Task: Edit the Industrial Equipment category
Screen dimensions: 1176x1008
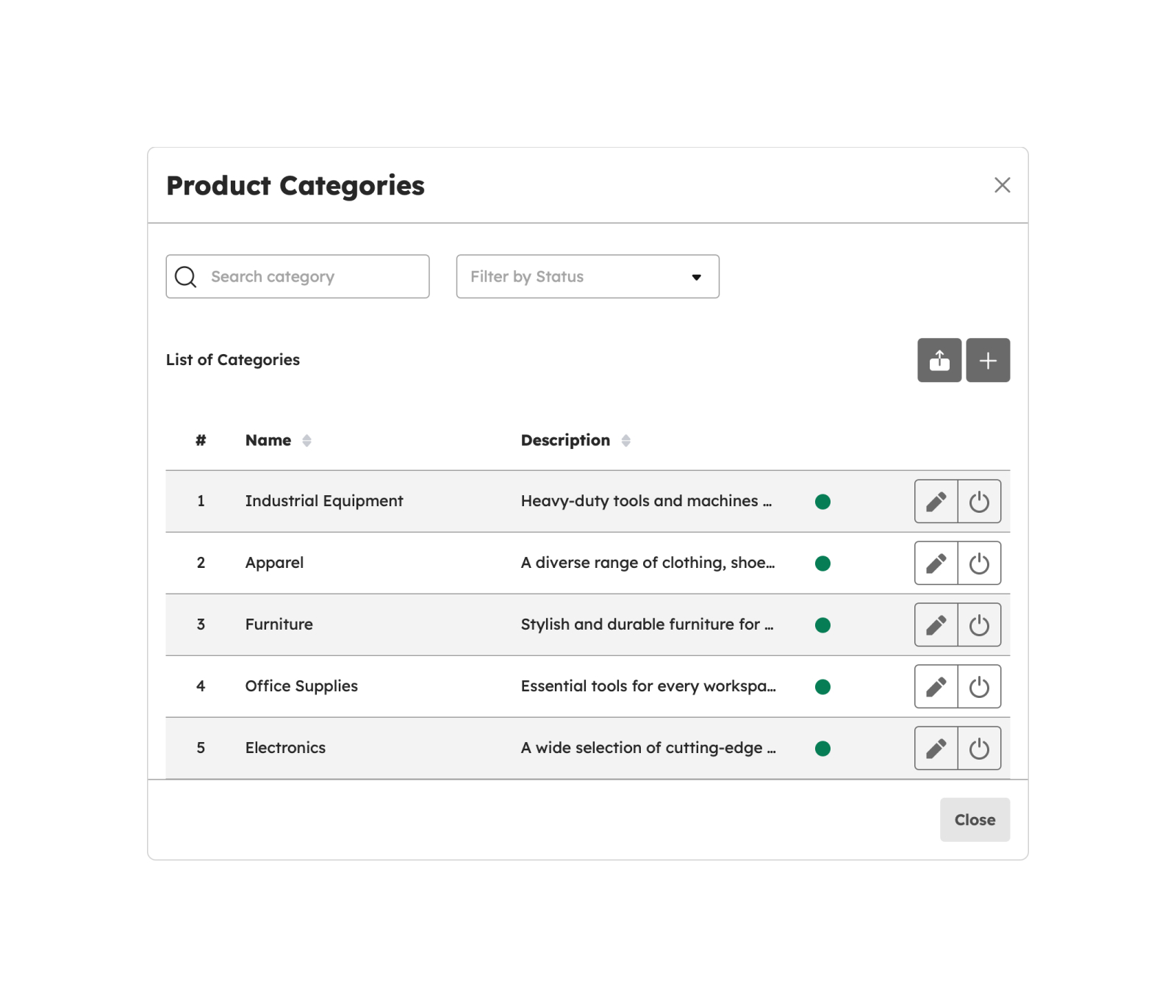Action: pyautogui.click(x=936, y=501)
